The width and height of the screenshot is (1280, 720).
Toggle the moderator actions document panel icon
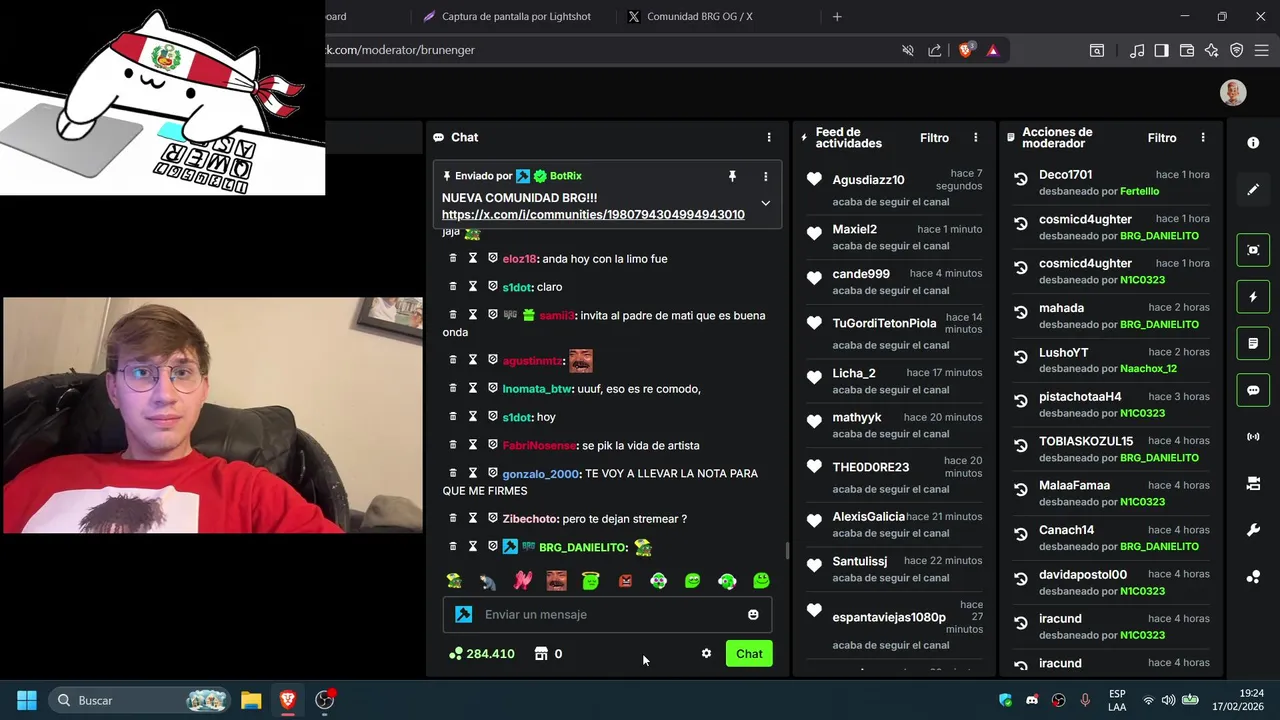[x=1253, y=343]
